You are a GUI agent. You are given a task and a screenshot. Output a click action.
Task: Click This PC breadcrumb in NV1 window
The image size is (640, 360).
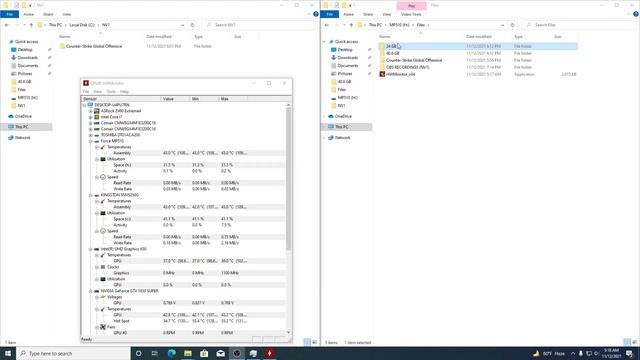coord(56,25)
